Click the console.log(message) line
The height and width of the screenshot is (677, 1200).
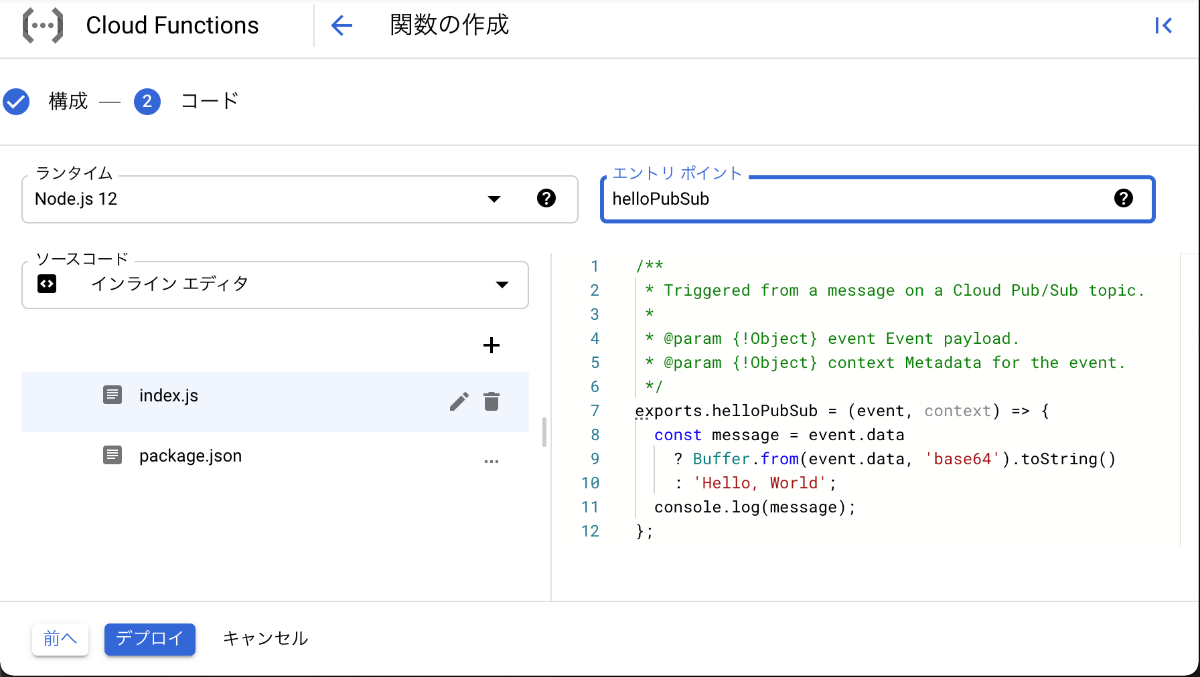click(x=756, y=507)
